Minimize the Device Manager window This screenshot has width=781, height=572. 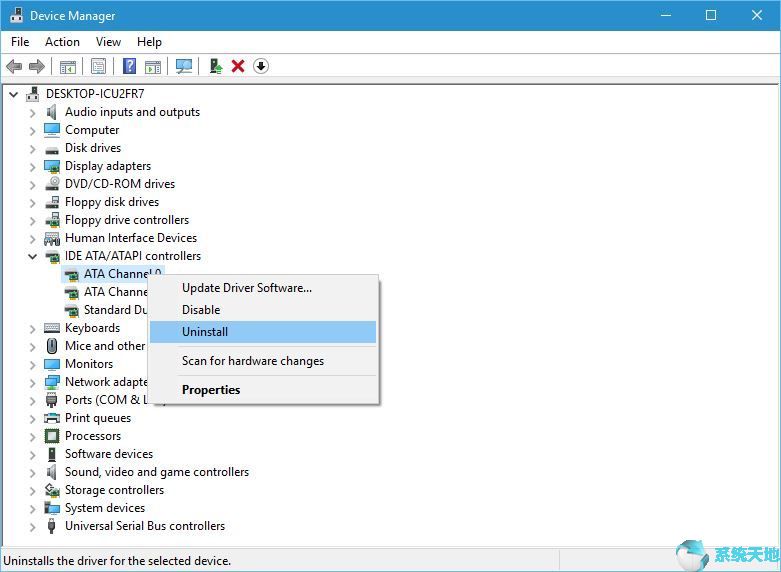665,15
